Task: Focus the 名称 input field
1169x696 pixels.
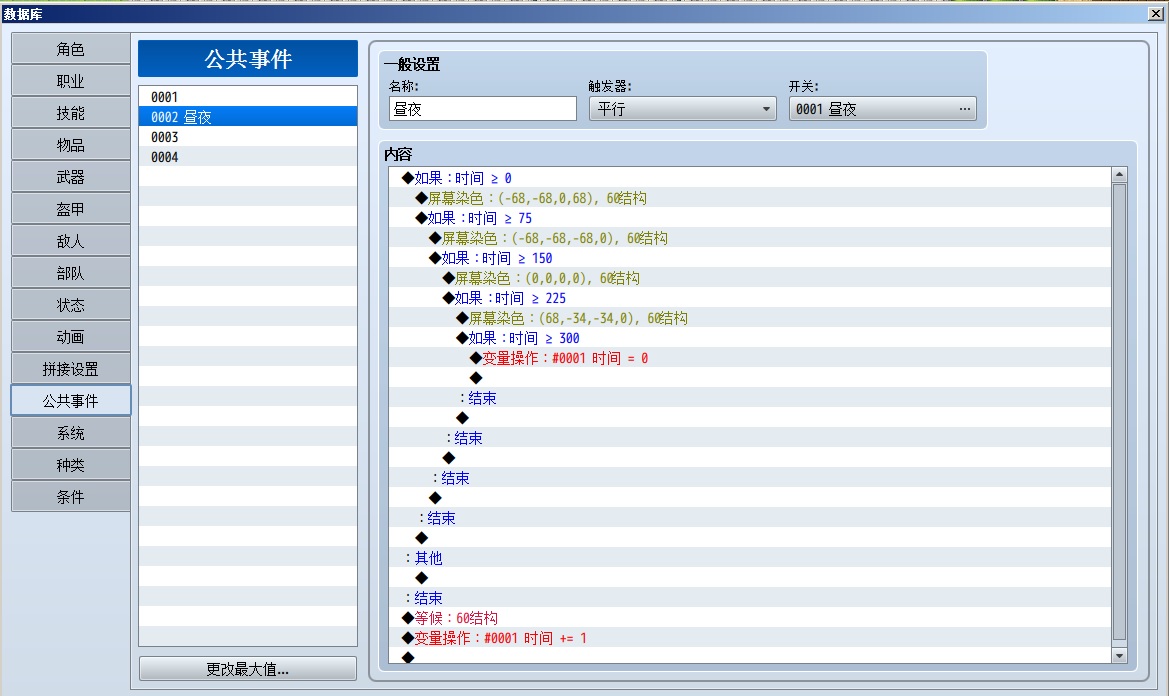Action: click(482, 109)
